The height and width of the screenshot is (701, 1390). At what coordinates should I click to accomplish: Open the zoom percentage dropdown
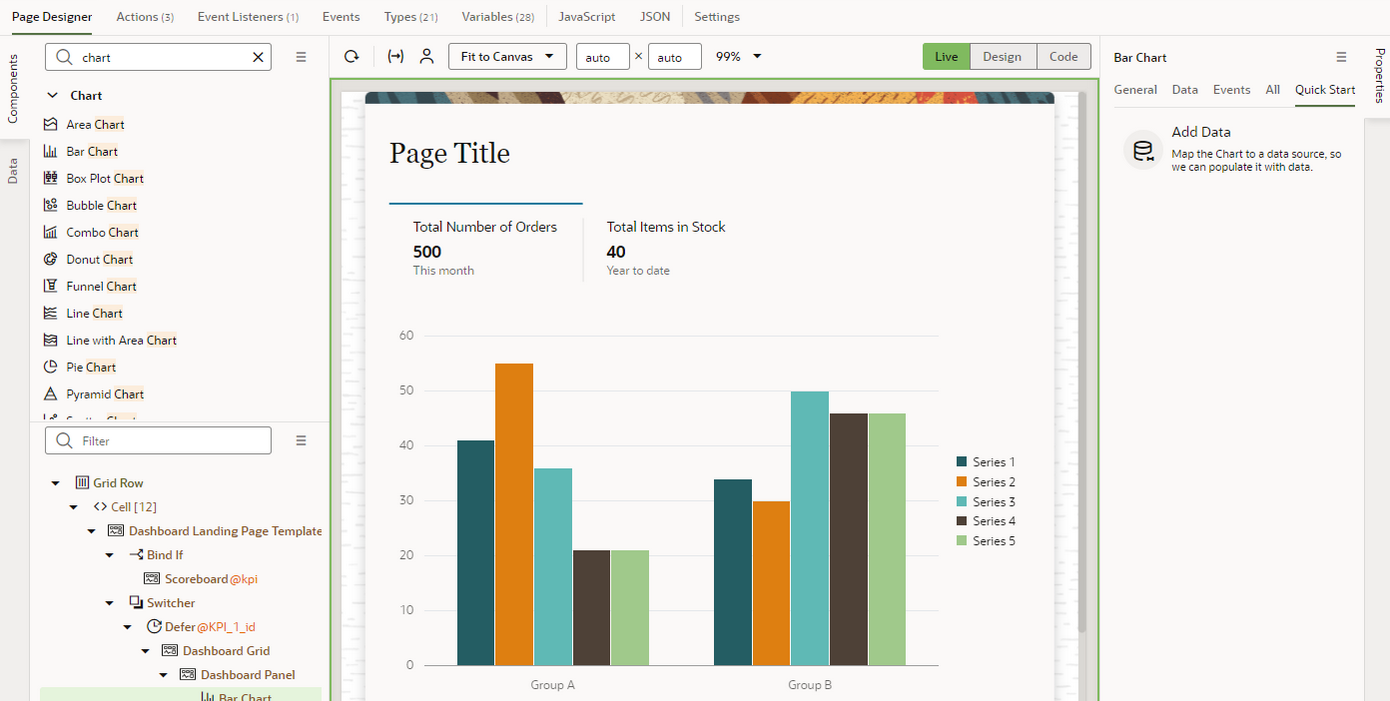(737, 56)
